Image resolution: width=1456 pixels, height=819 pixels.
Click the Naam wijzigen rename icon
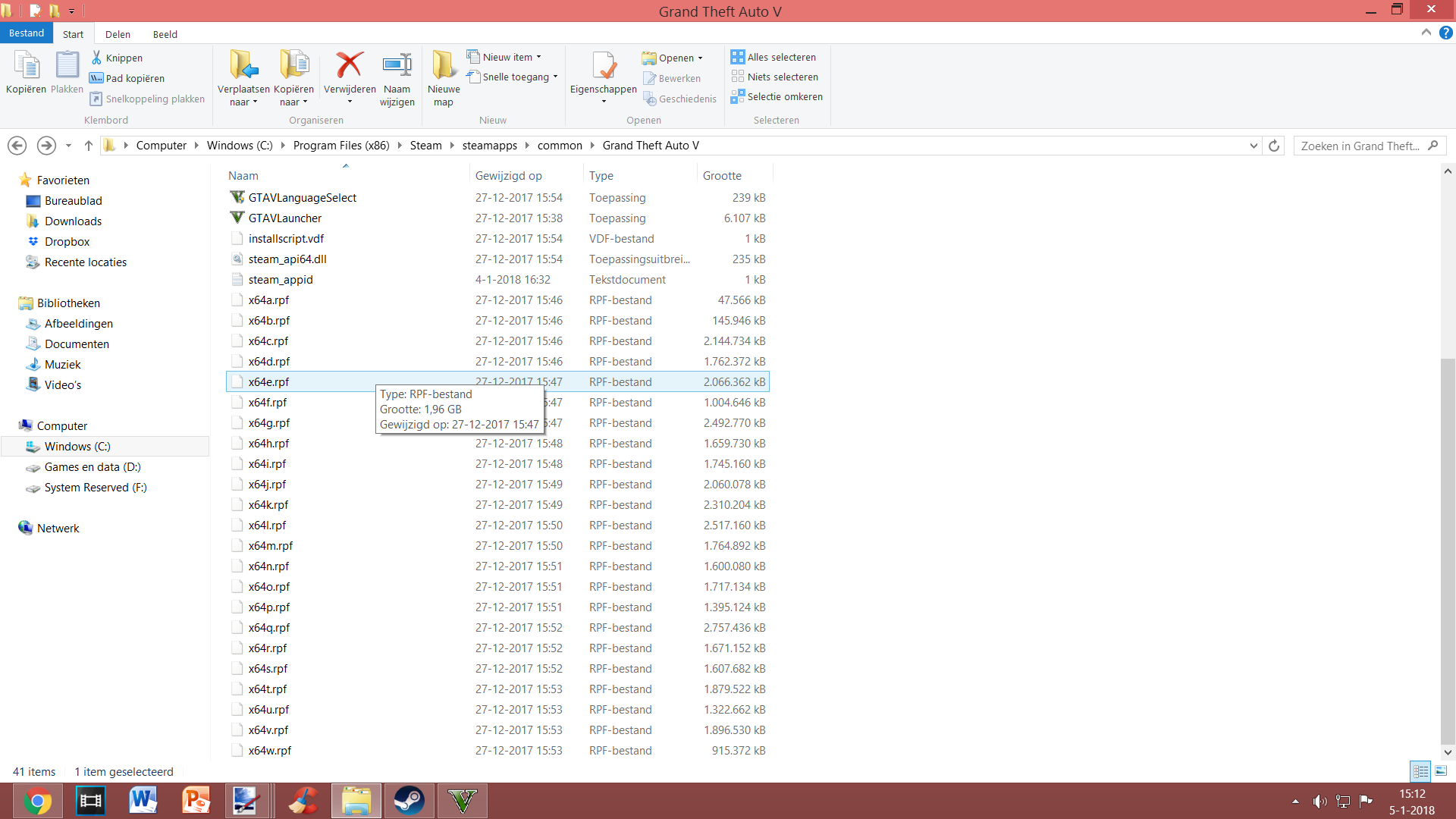(x=397, y=65)
